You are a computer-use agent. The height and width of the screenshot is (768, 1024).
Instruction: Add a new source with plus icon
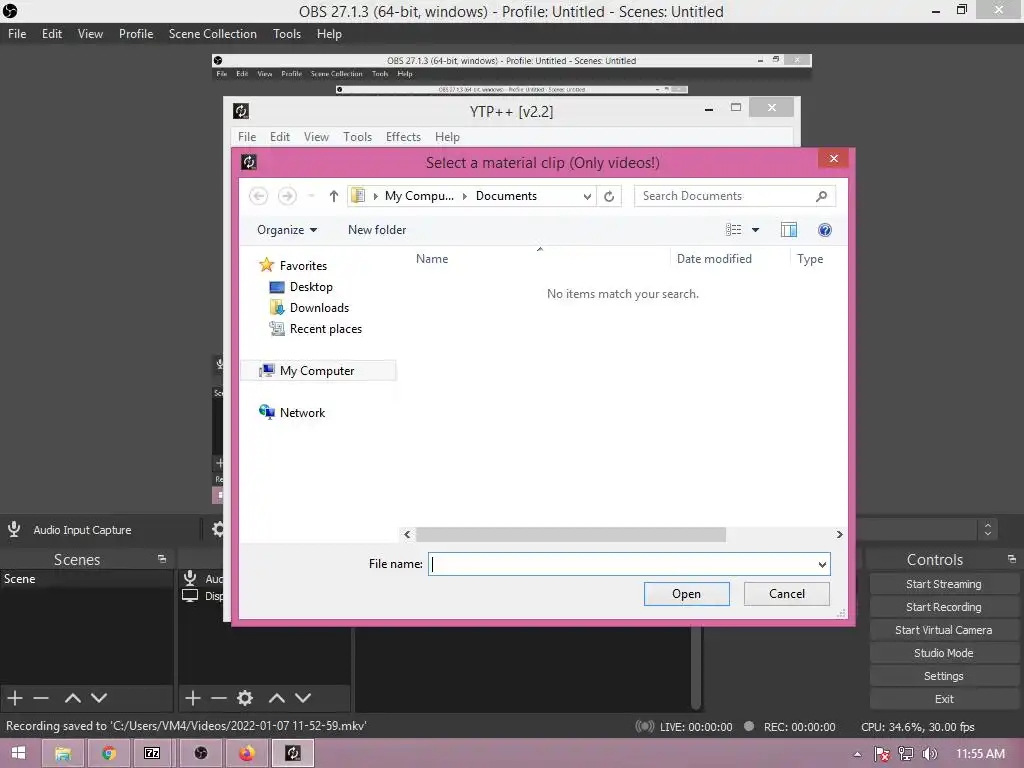[x=193, y=697]
